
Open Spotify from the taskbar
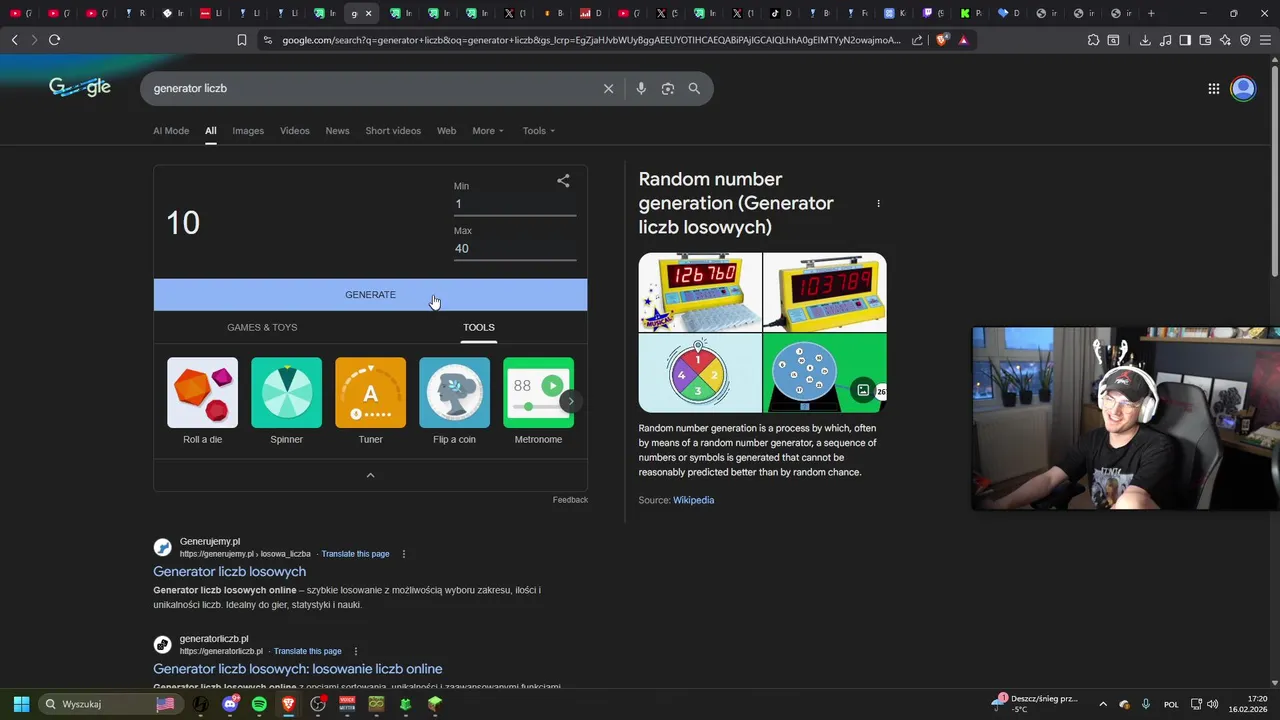[x=259, y=704]
